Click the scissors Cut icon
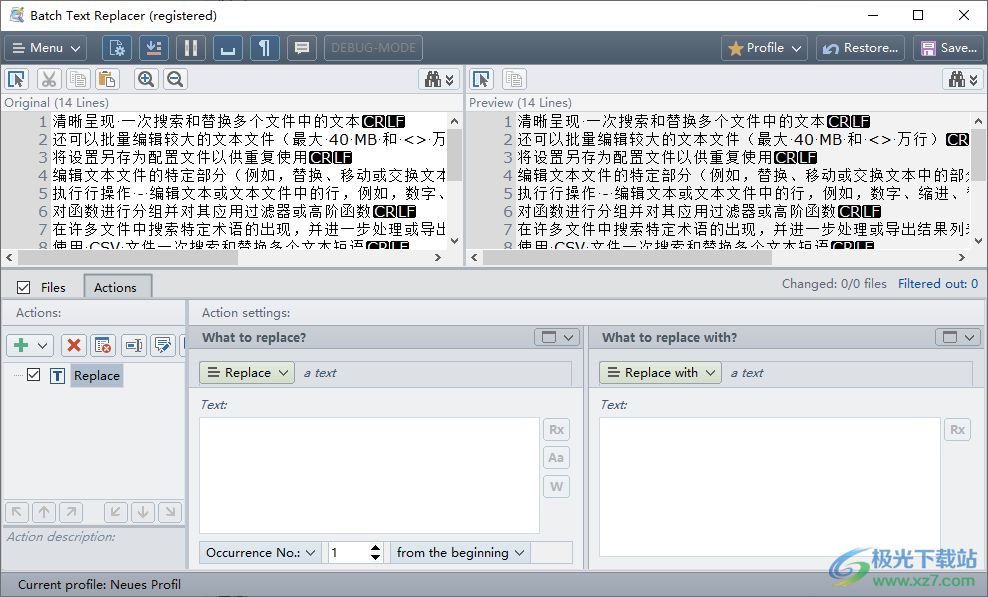 49,79
